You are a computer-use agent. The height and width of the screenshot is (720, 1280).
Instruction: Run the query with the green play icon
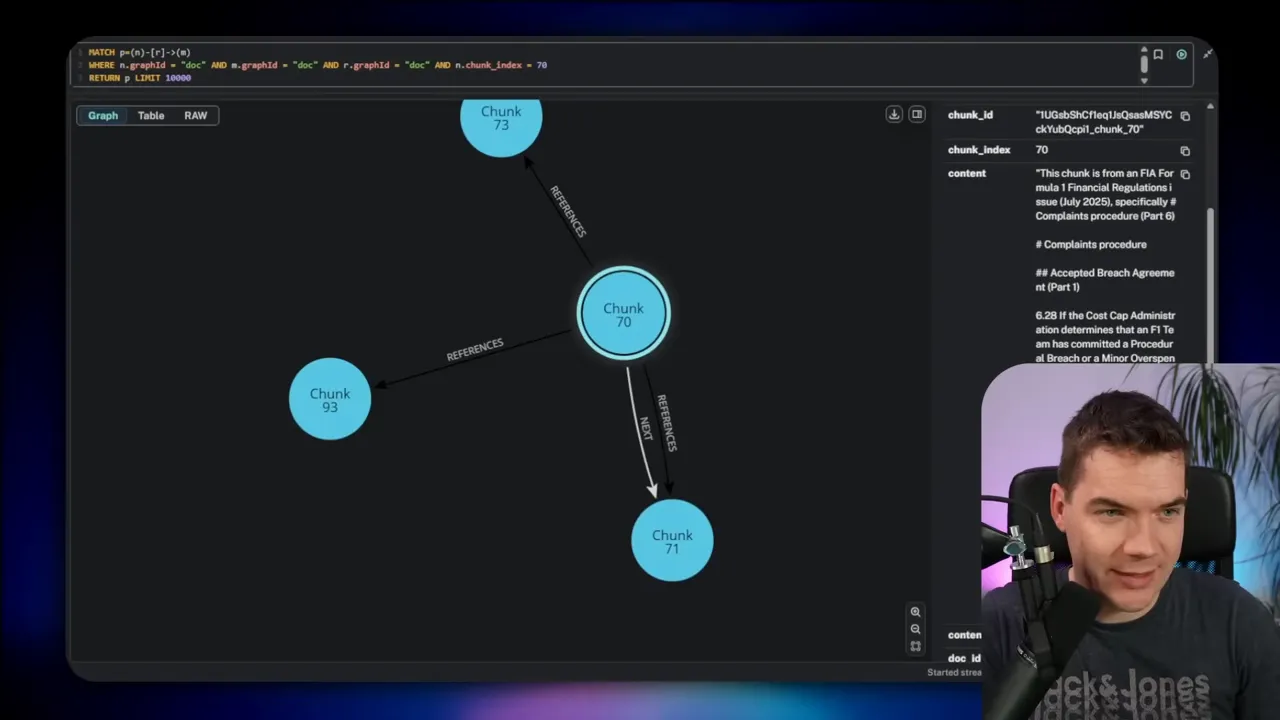[x=1181, y=55]
